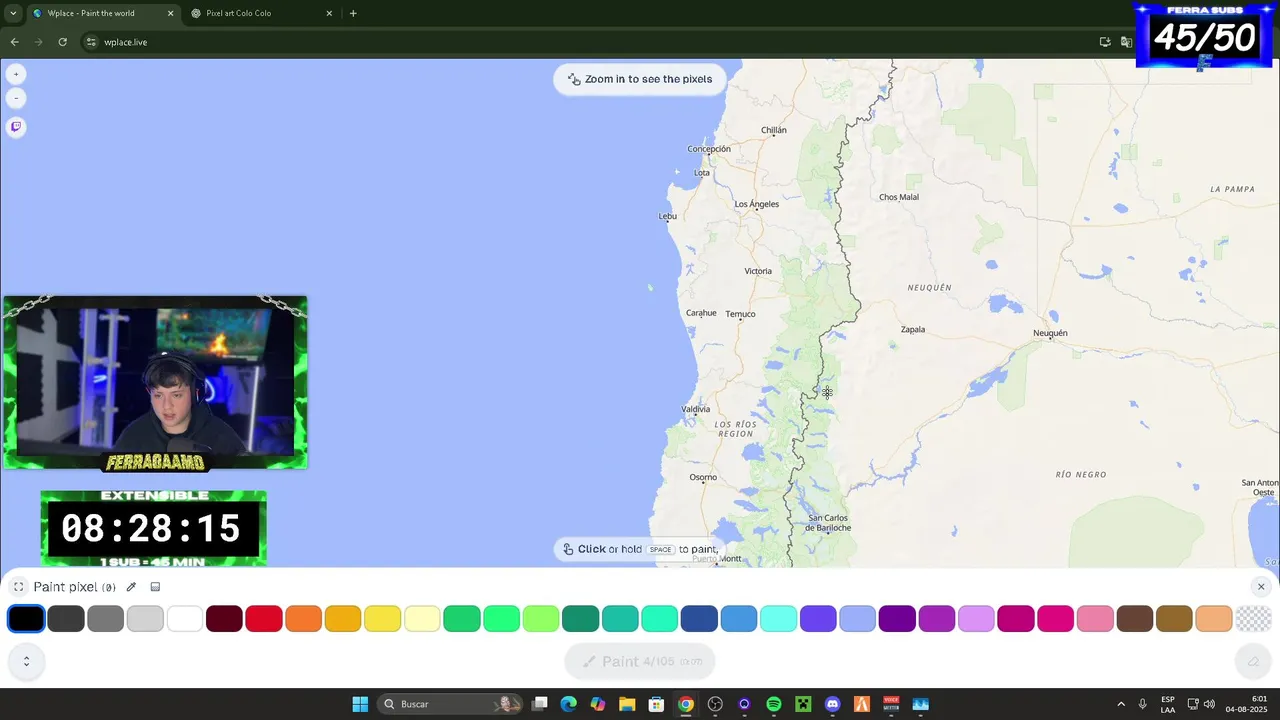Click the map zoom in plus button
This screenshot has width=1280, height=720.
click(x=16, y=74)
